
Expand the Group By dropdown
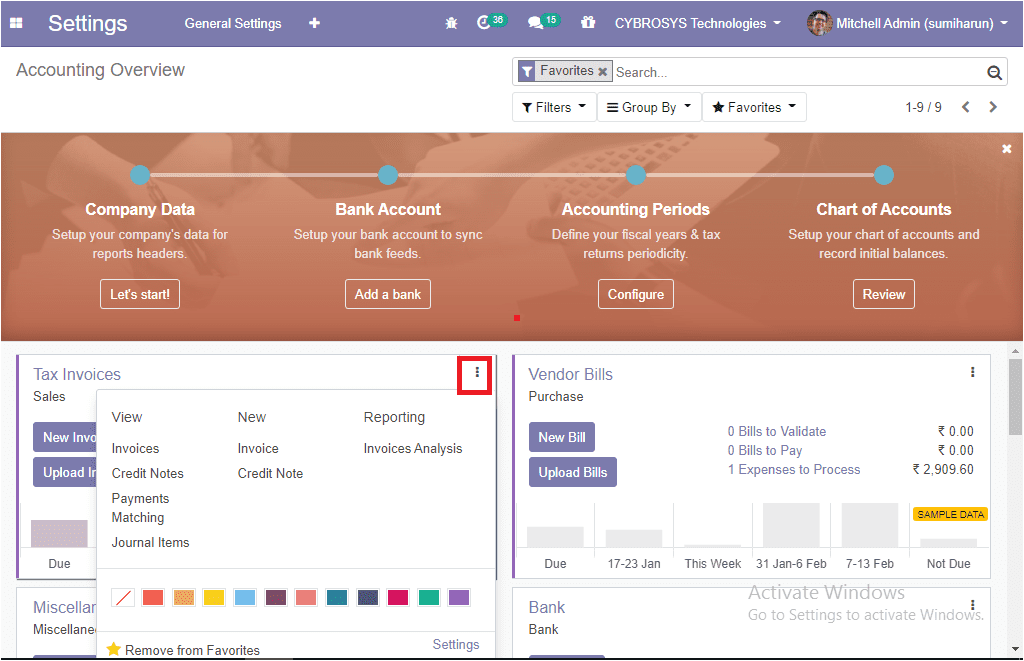(649, 107)
